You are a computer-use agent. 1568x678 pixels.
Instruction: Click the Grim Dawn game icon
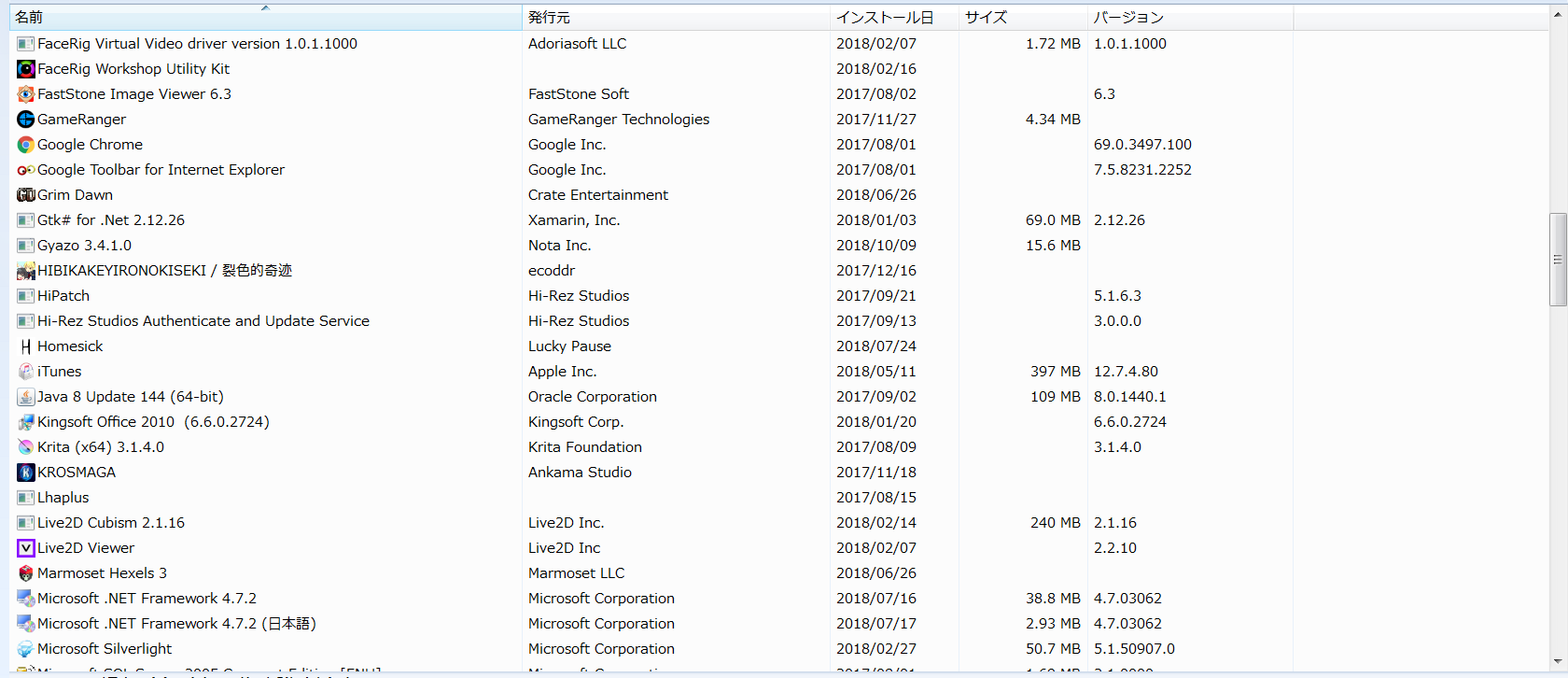pos(26,195)
